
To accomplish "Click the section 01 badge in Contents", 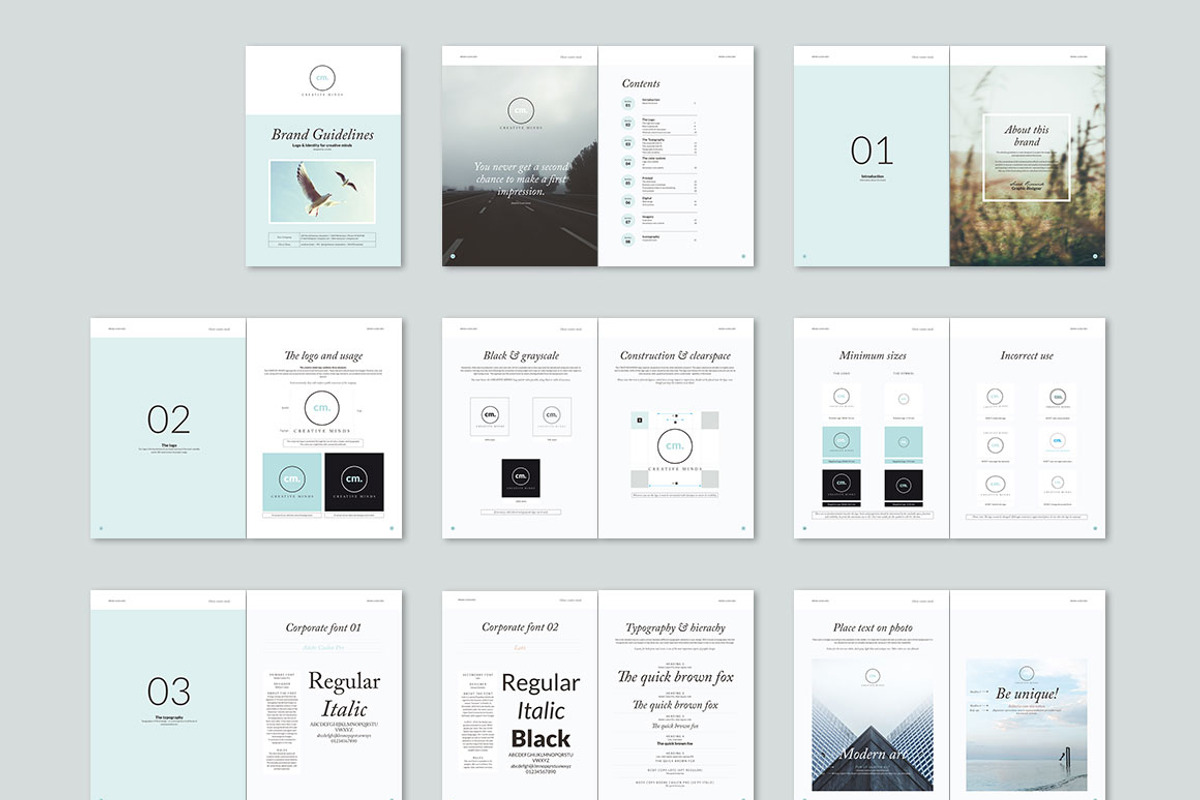I will coord(629,101).
